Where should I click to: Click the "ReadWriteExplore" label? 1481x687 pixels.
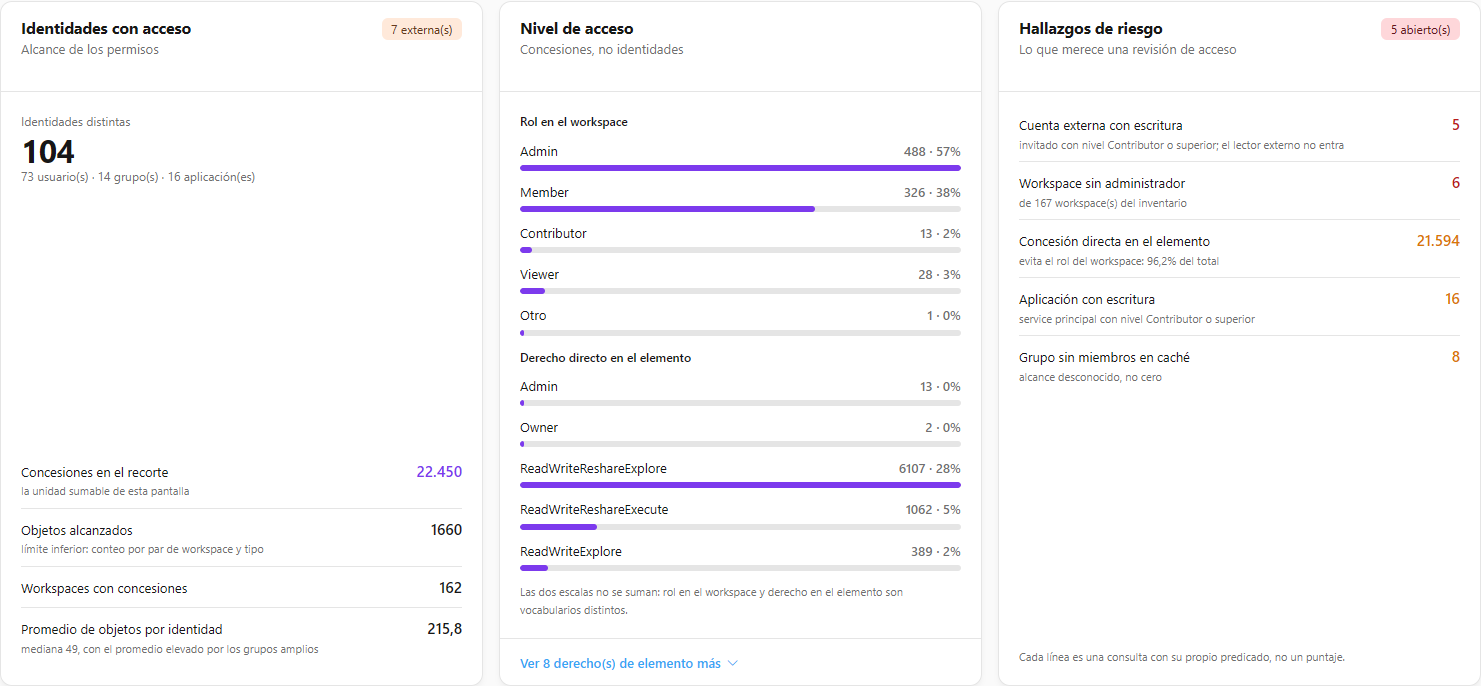click(x=571, y=551)
